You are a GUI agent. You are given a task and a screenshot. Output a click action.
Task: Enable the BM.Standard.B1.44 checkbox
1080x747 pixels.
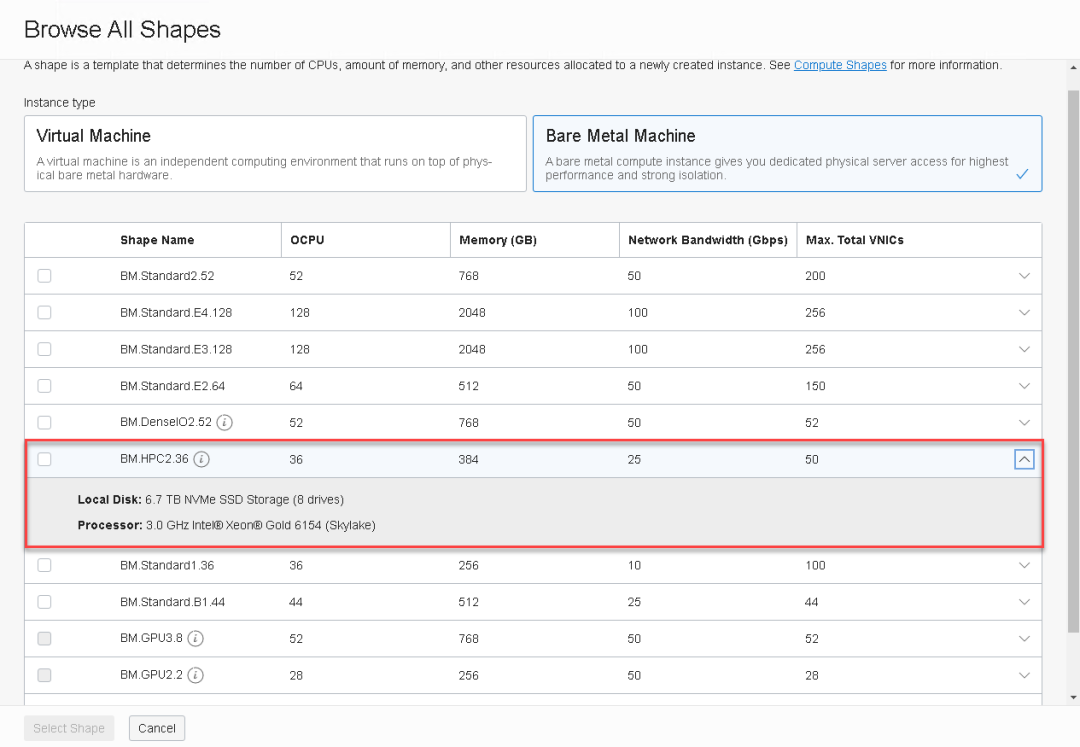pyautogui.click(x=44, y=602)
